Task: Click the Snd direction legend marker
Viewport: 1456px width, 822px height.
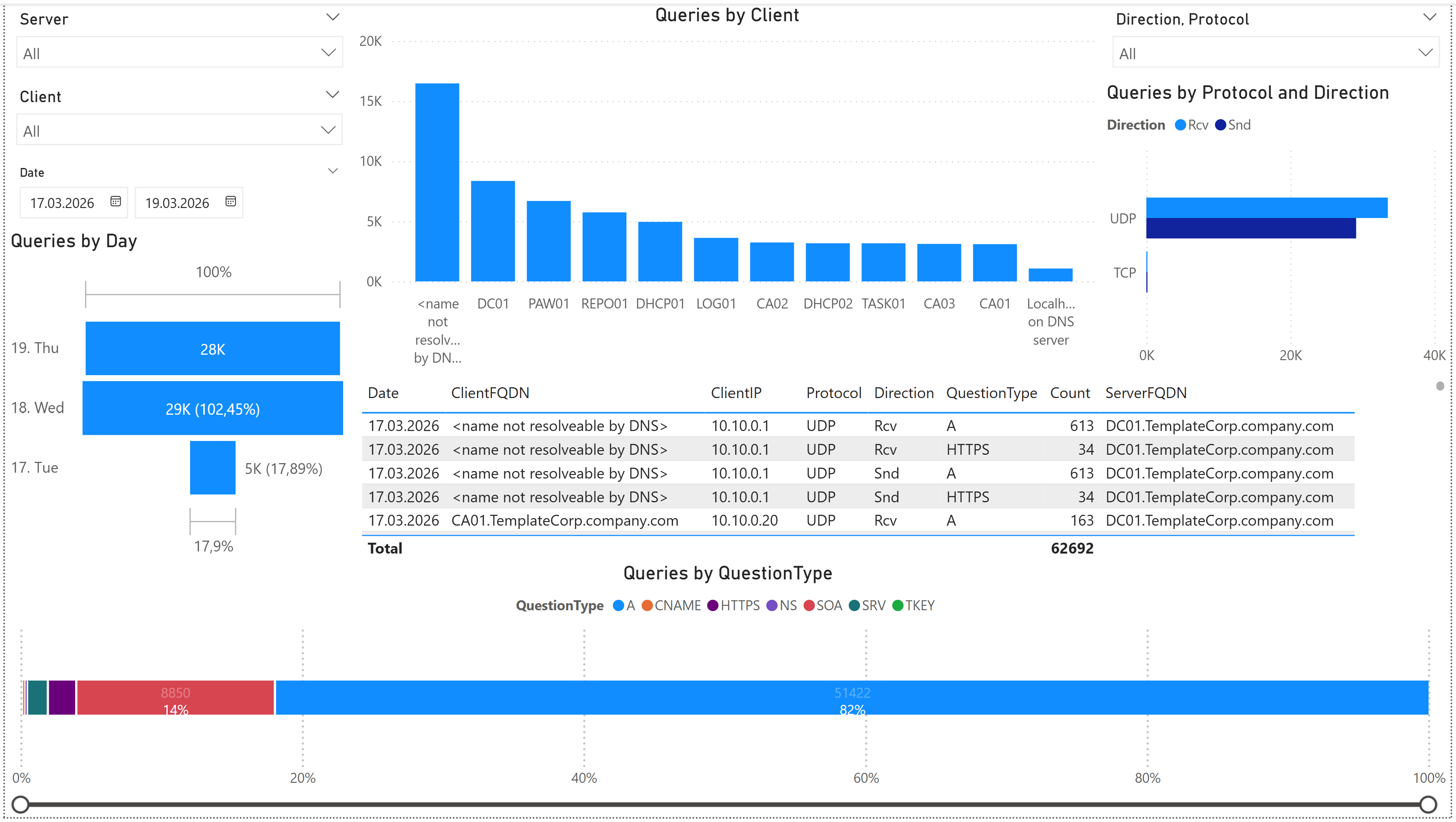Action: 1220,125
